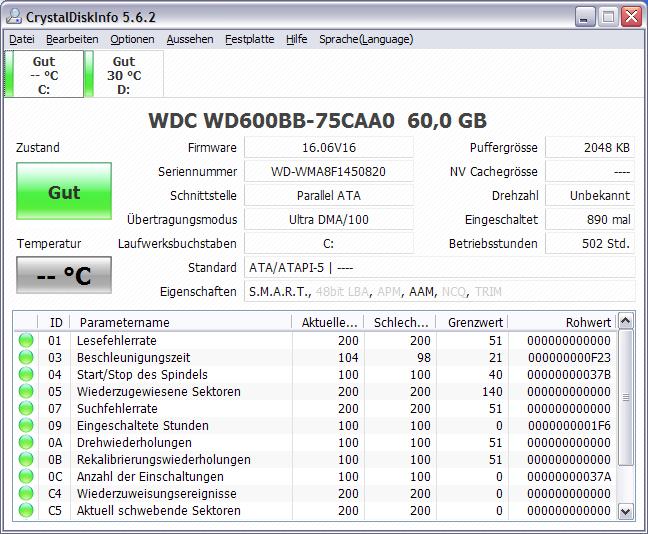648x534 pixels.
Task: Open the Aussehen menu
Action: pyautogui.click(x=190, y=39)
